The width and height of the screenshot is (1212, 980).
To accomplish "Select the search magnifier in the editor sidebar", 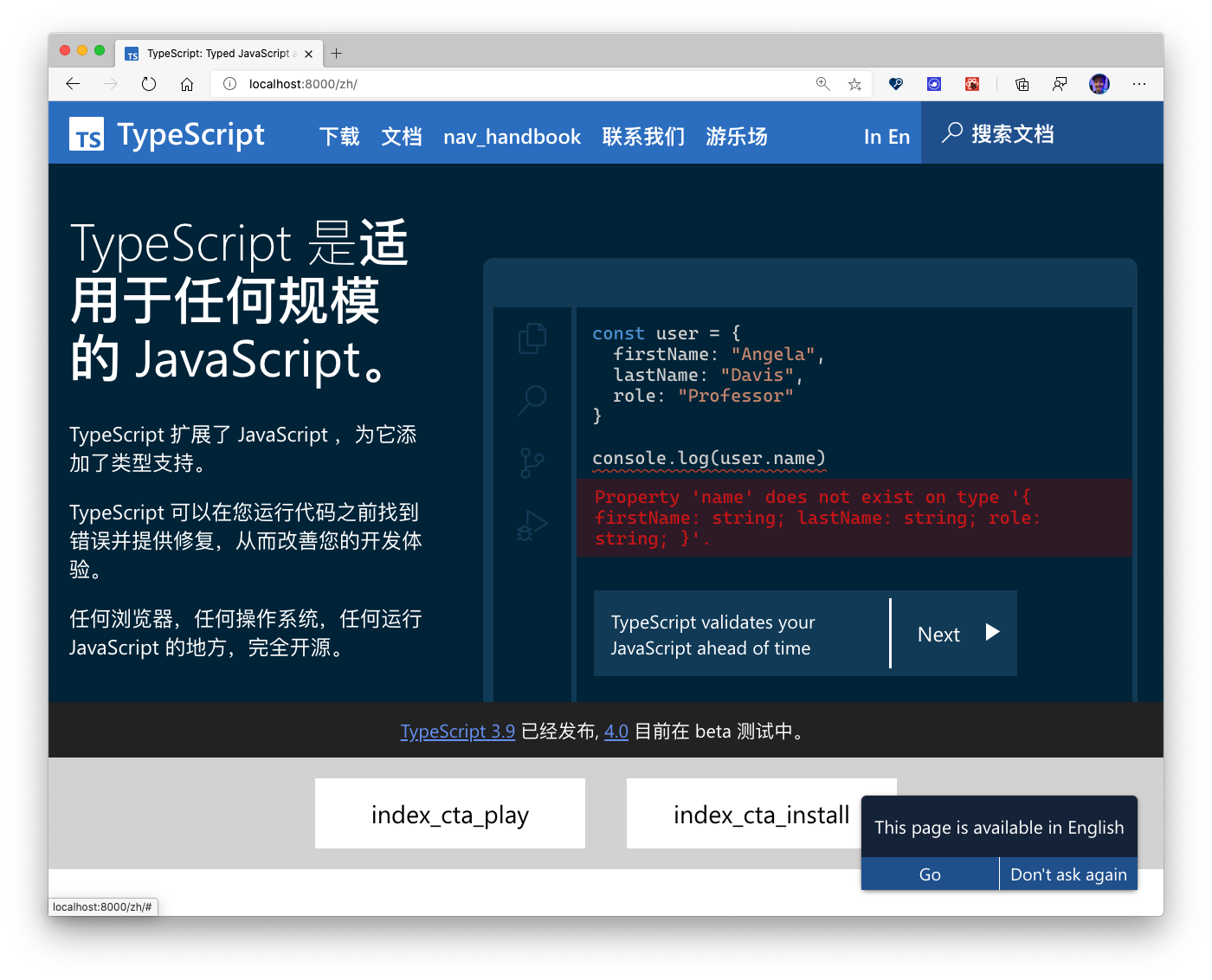I will pos(532,399).
